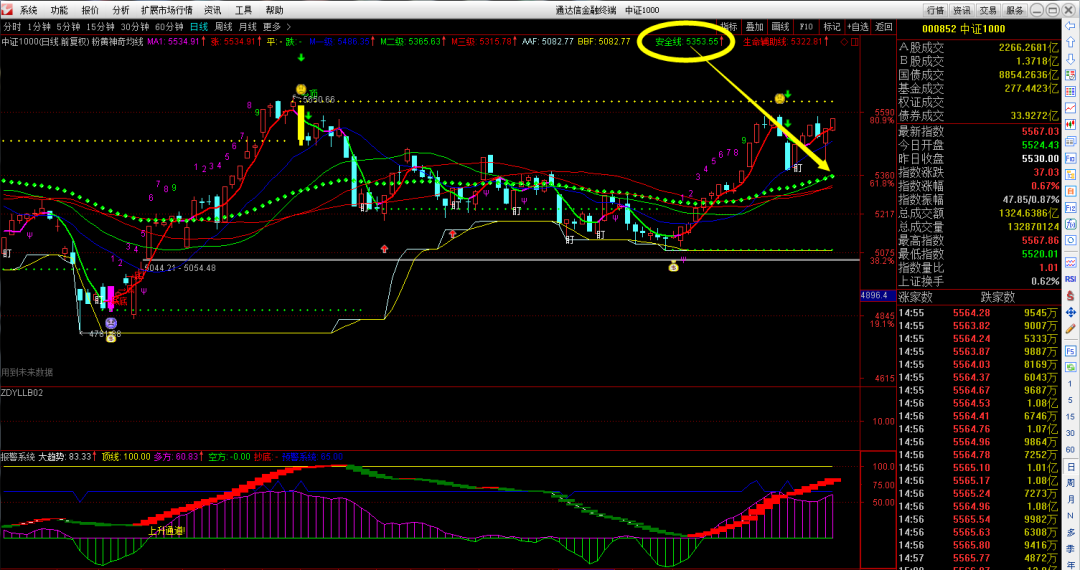The width and height of the screenshot is (1080, 570).
Task: Click the FS icon in right sidebar
Action: coord(1071,350)
